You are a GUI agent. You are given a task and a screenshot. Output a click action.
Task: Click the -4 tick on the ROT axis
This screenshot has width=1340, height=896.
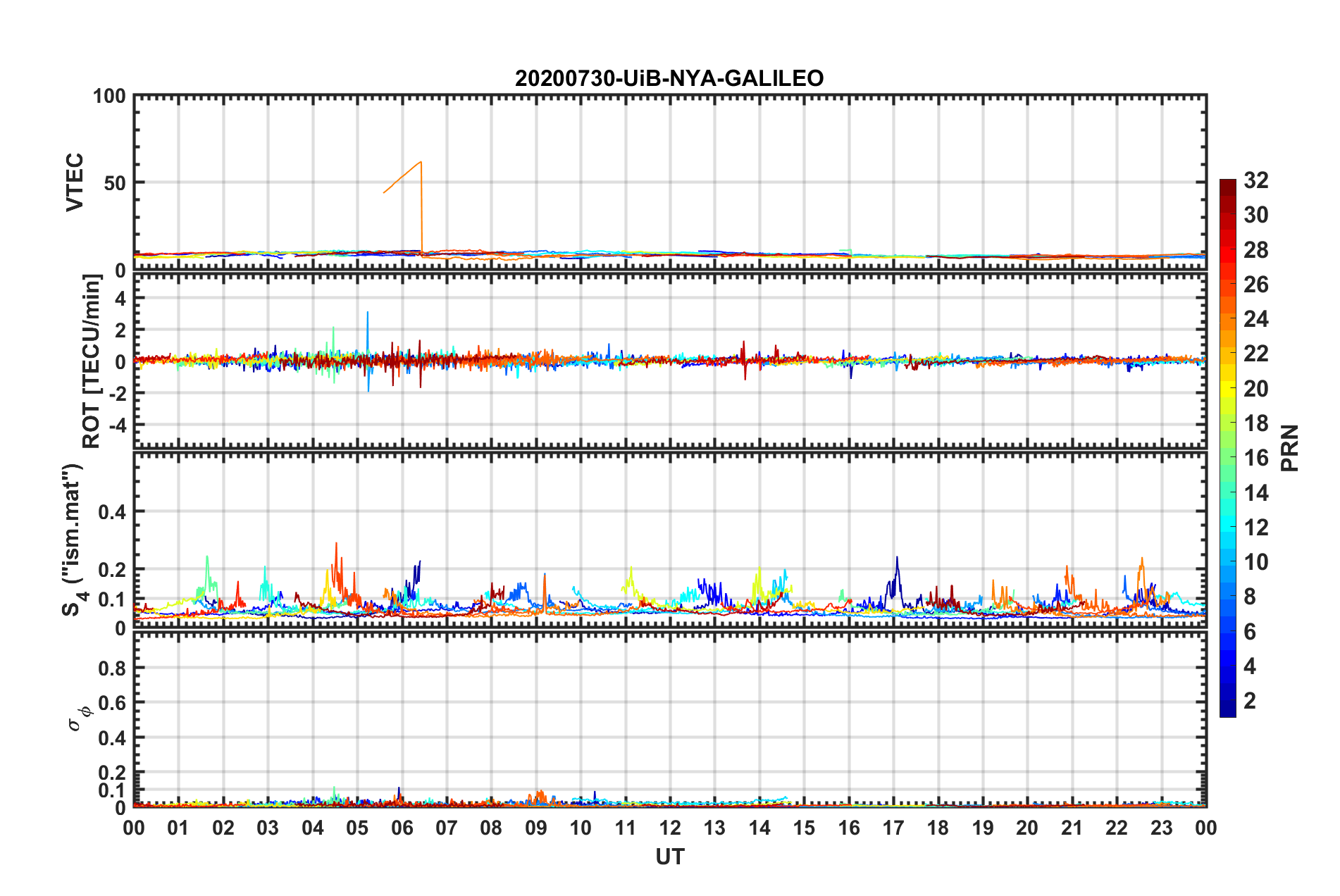tap(116, 425)
